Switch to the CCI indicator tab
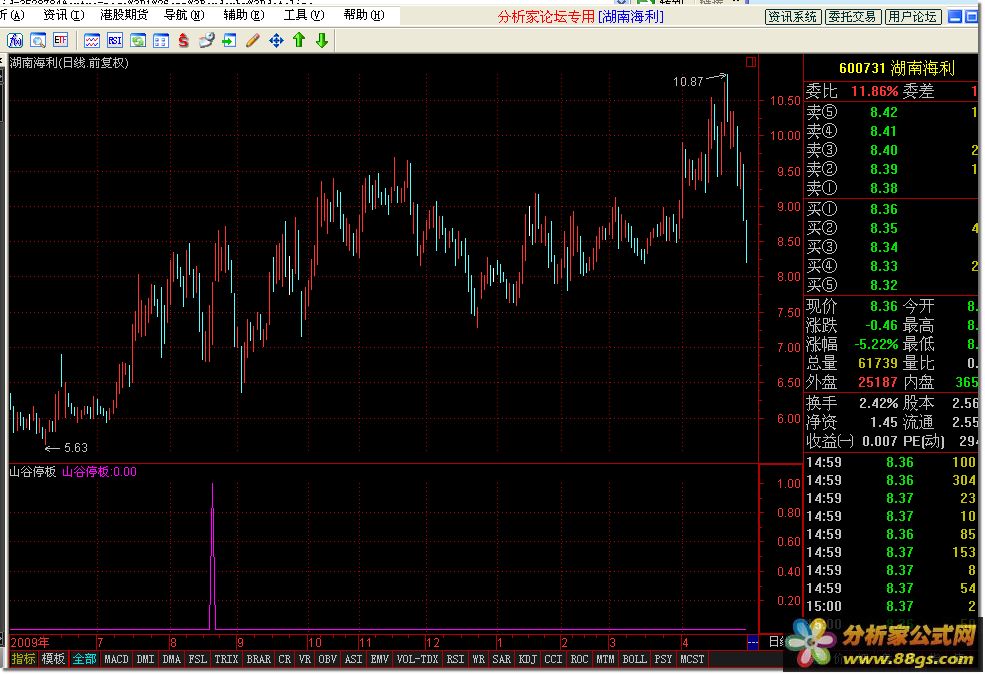985x674 pixels. click(553, 659)
